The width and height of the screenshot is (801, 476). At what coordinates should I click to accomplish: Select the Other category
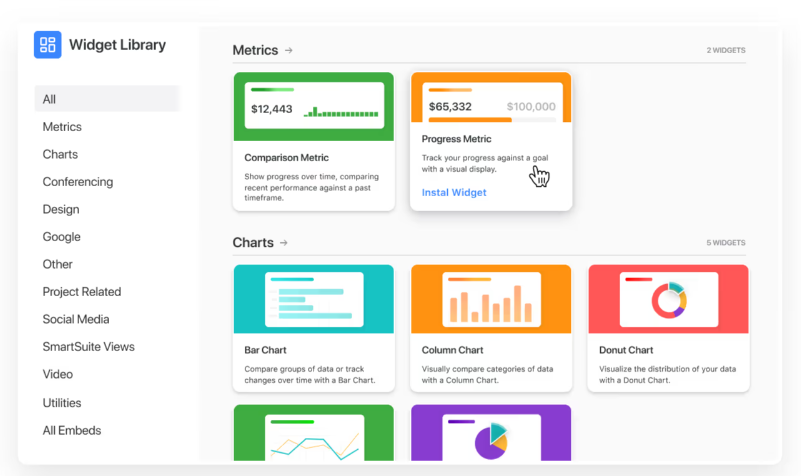[57, 264]
